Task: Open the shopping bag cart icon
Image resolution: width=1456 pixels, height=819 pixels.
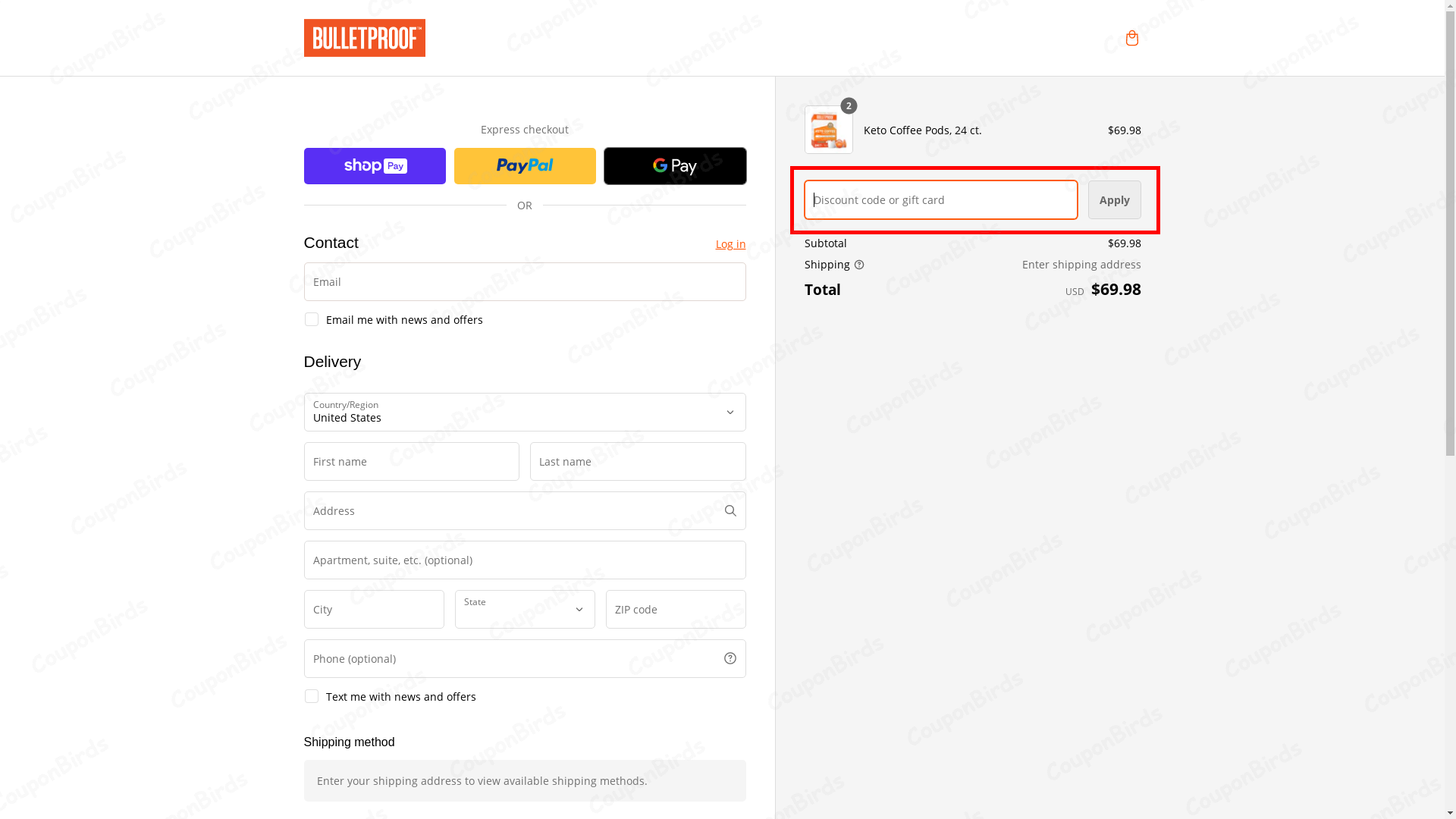Action: tap(1131, 38)
